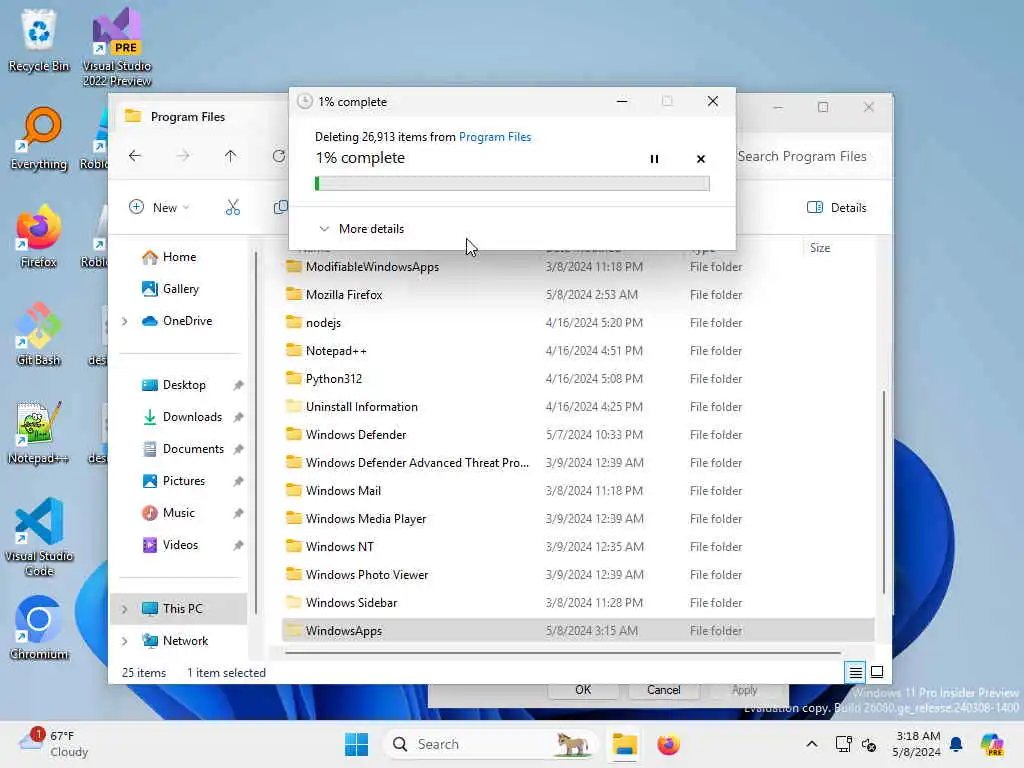Select the Windows Sidebar folder
Viewport: 1024px width, 768px height.
[x=578, y=603]
